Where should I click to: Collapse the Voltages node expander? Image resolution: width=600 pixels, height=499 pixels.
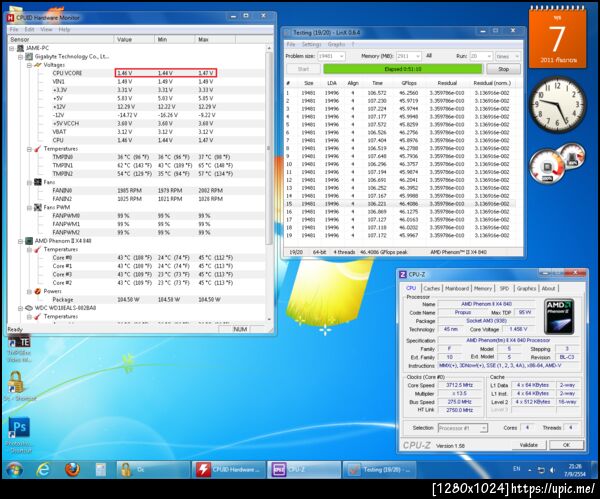point(29,65)
